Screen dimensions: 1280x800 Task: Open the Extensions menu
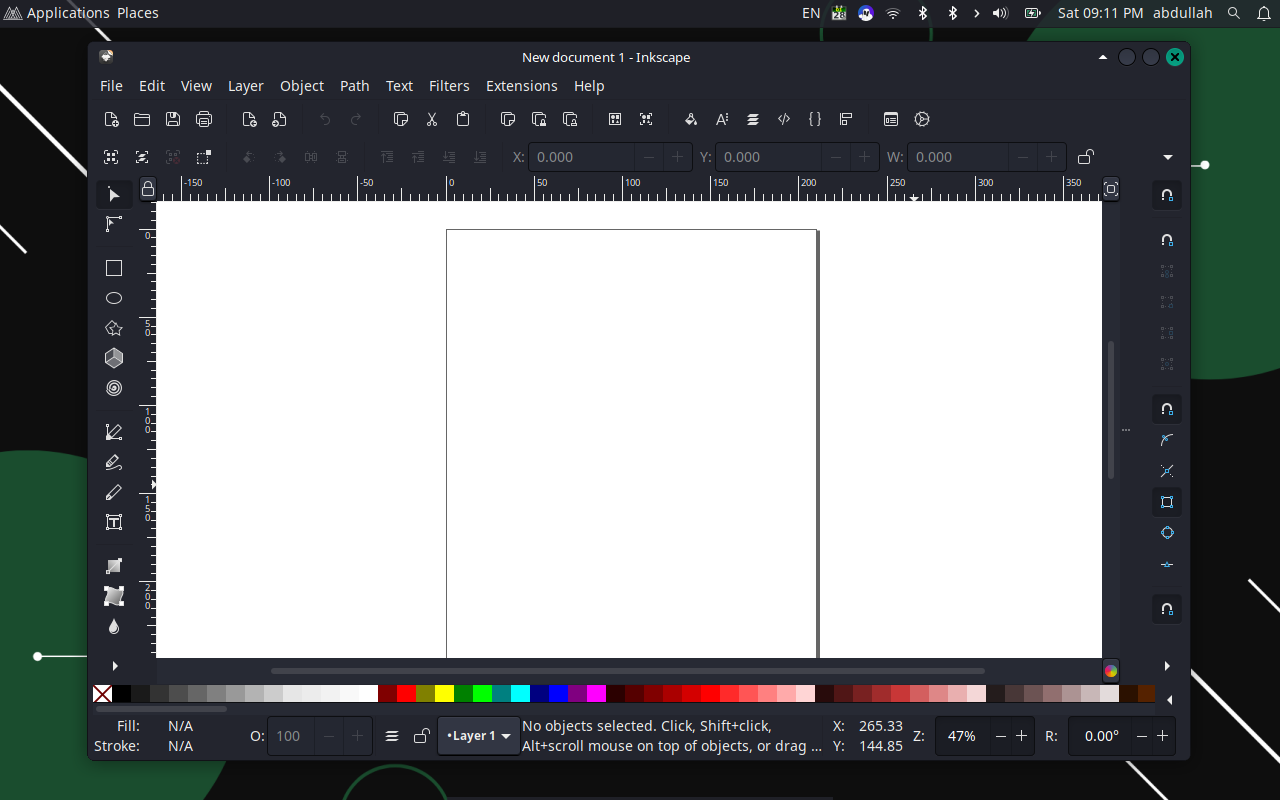(521, 86)
